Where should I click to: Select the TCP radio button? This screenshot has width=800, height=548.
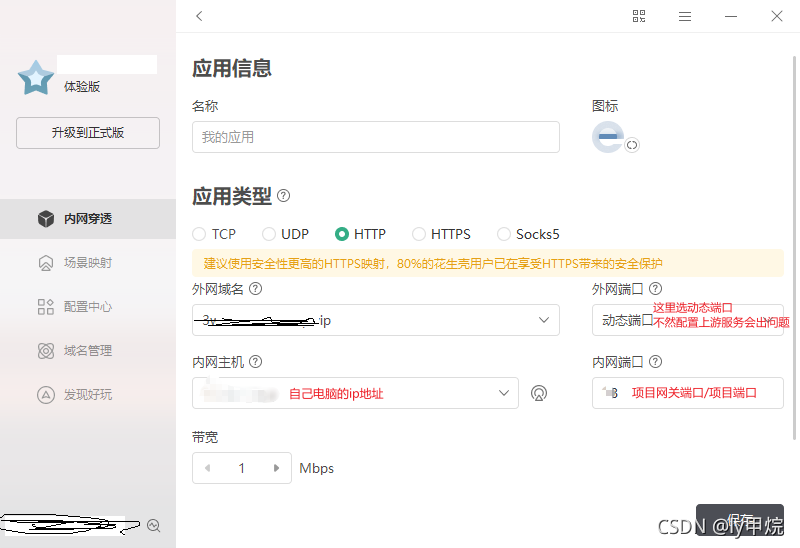[199, 234]
